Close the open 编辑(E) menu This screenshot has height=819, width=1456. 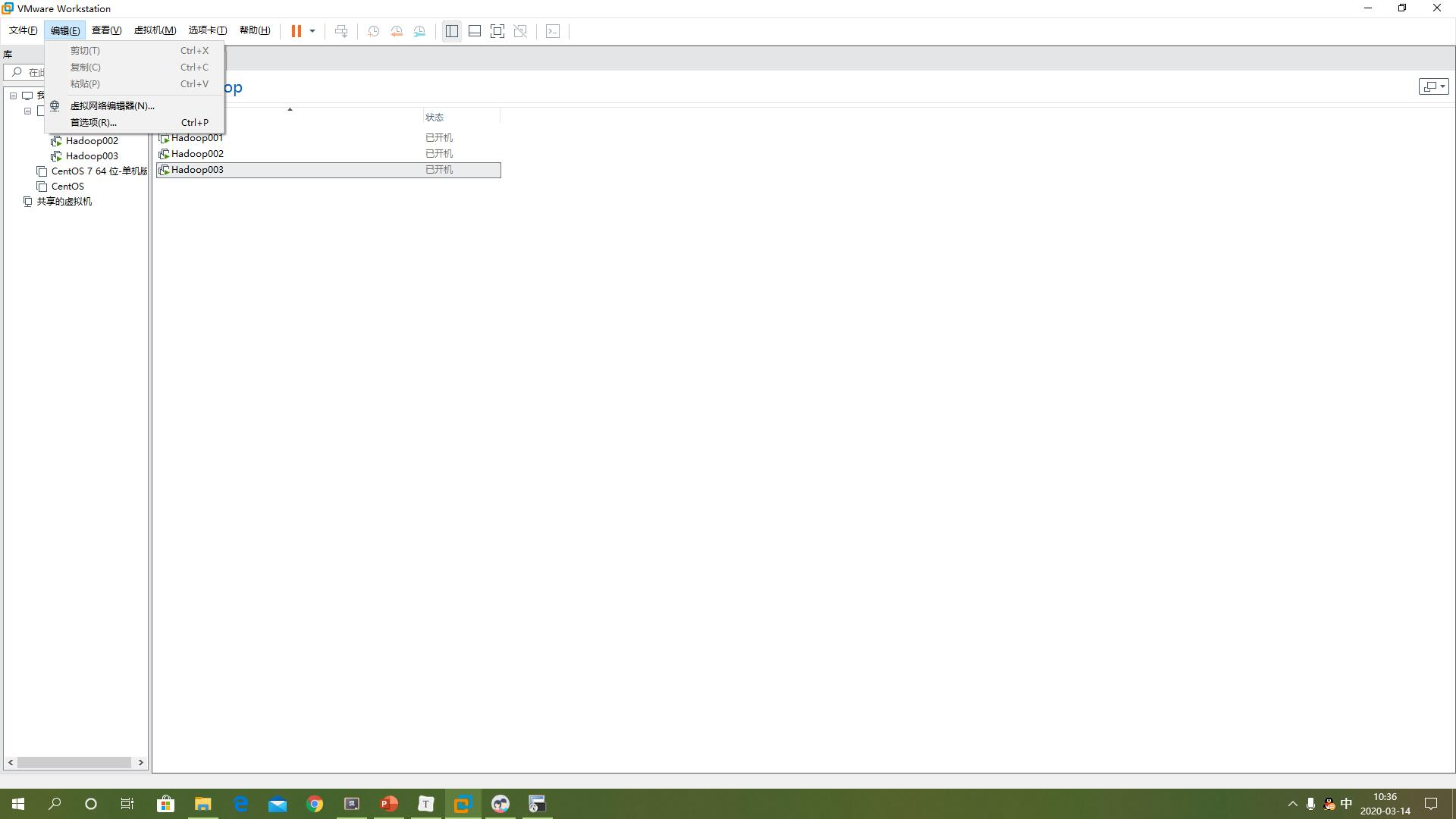(x=64, y=30)
